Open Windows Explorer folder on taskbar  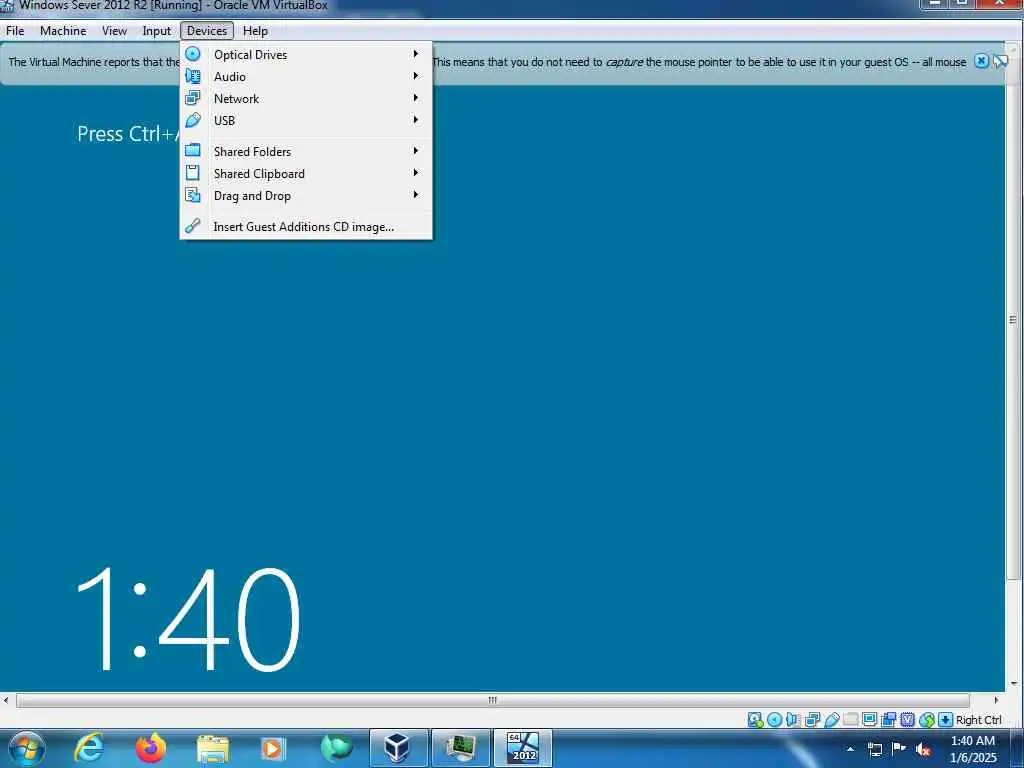[x=213, y=748]
